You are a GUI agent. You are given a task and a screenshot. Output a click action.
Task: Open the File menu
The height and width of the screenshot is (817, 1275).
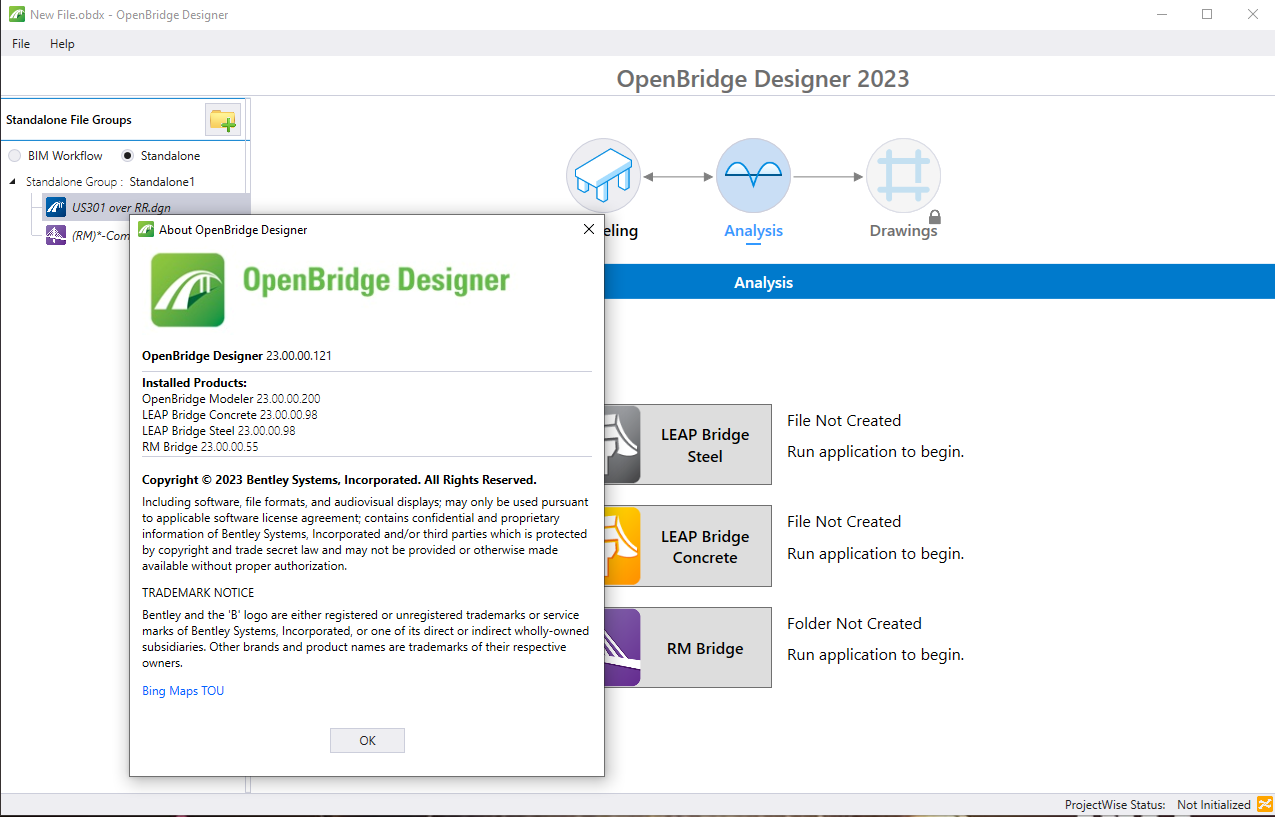point(21,44)
